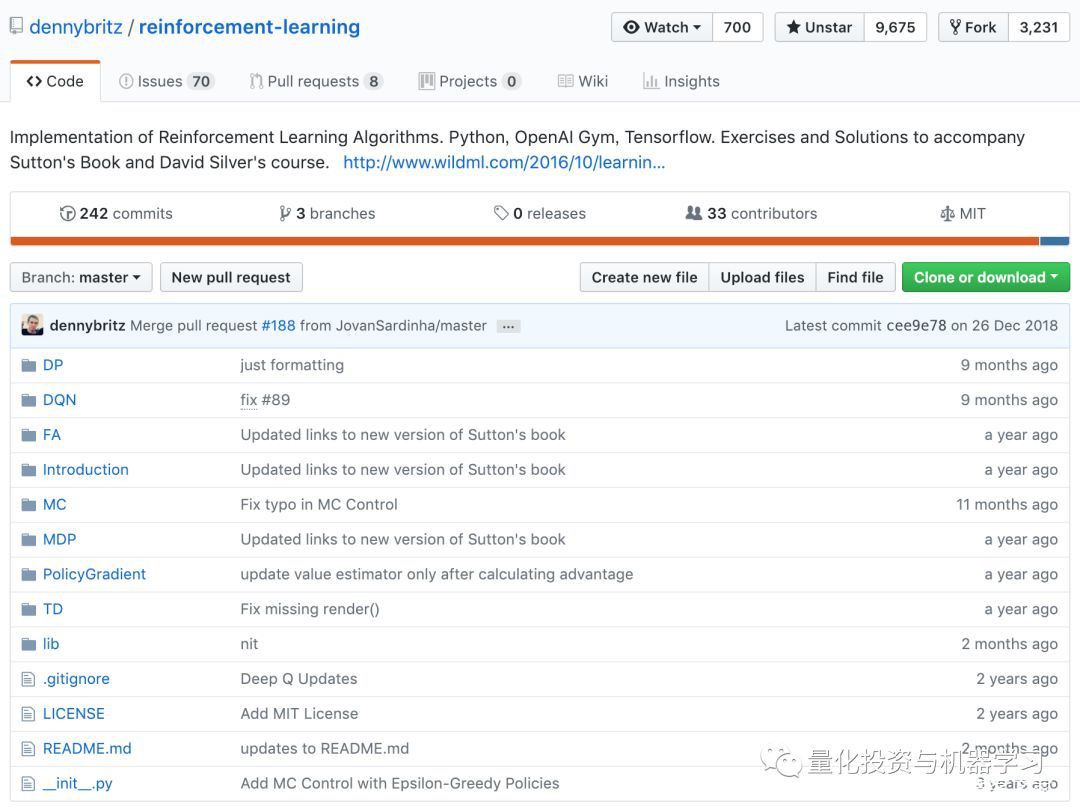Click Create new file button

[645, 277]
